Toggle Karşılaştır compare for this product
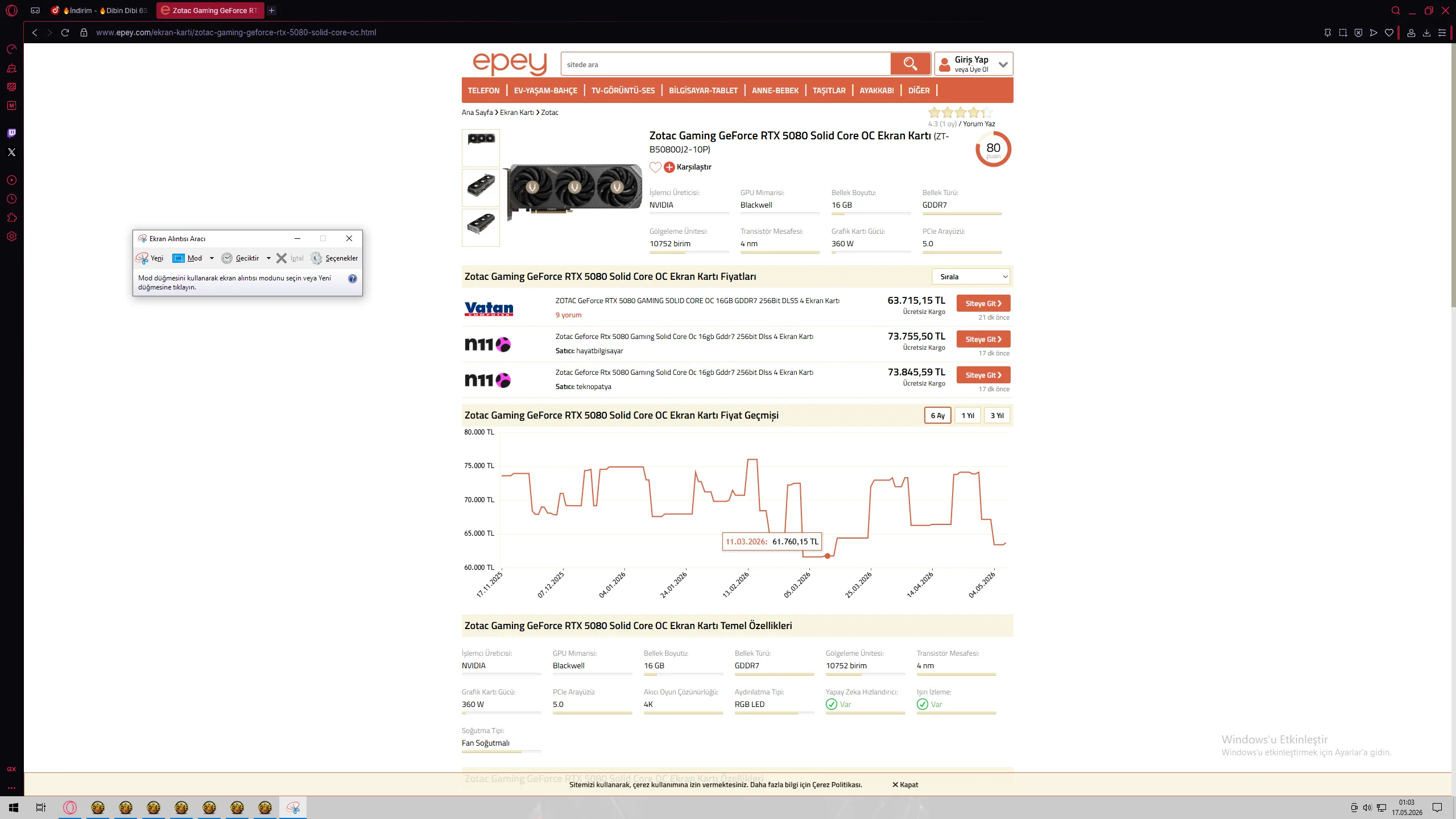1456x819 pixels. pyautogui.click(x=688, y=167)
